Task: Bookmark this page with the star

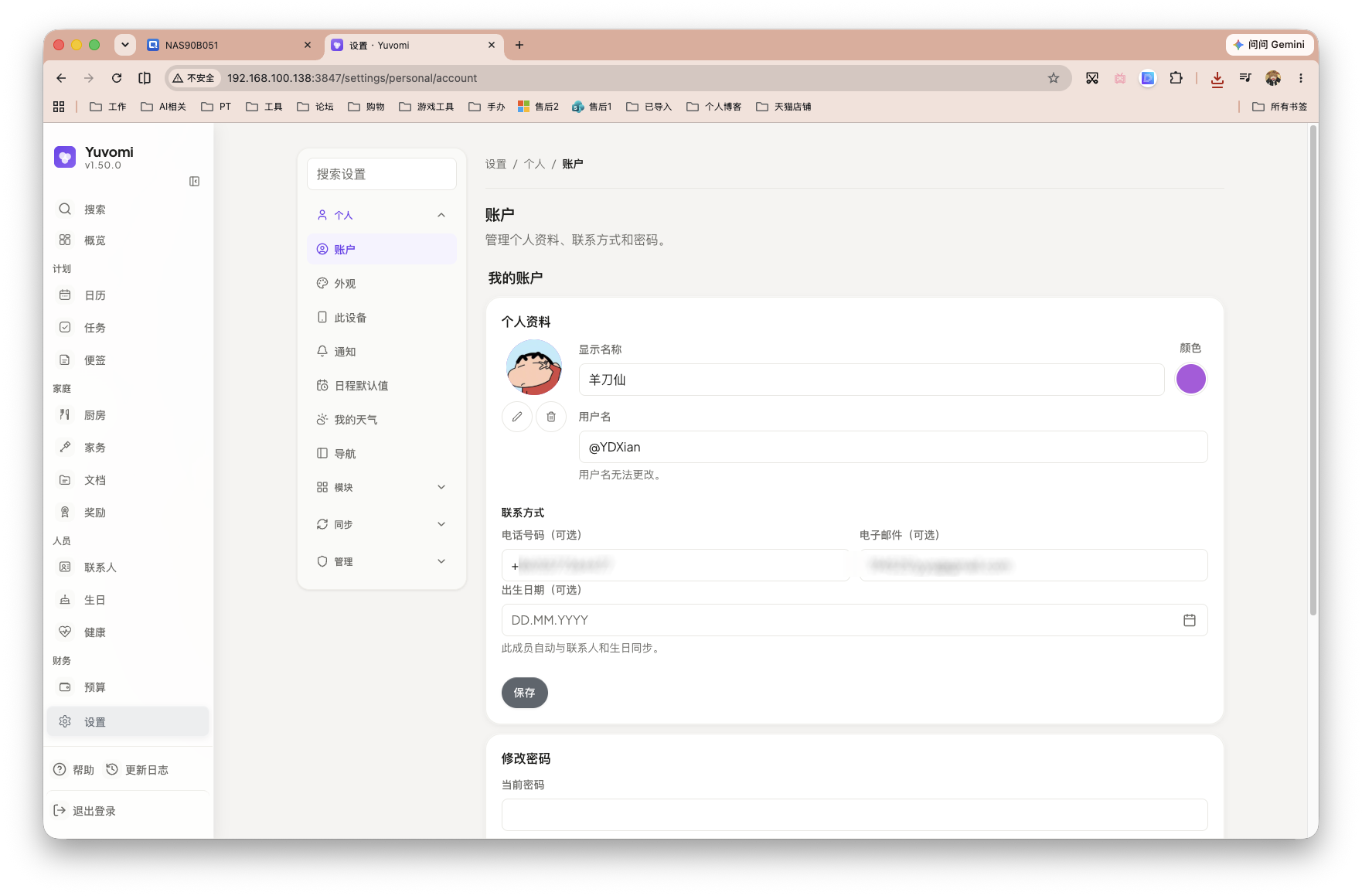Action: 1053,78
